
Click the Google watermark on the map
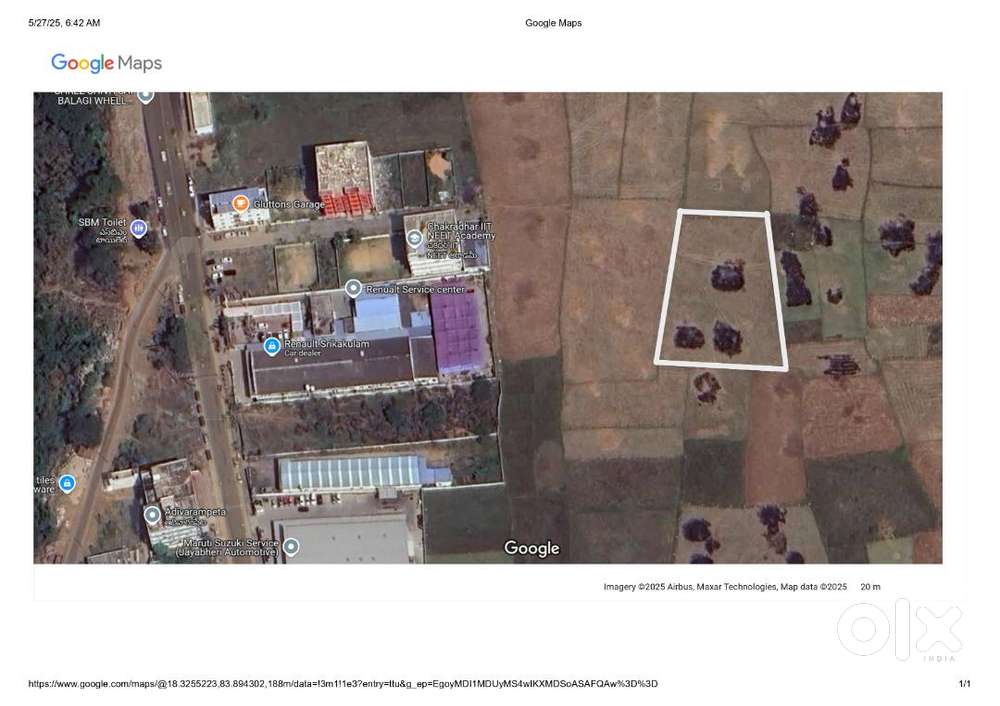point(531,548)
